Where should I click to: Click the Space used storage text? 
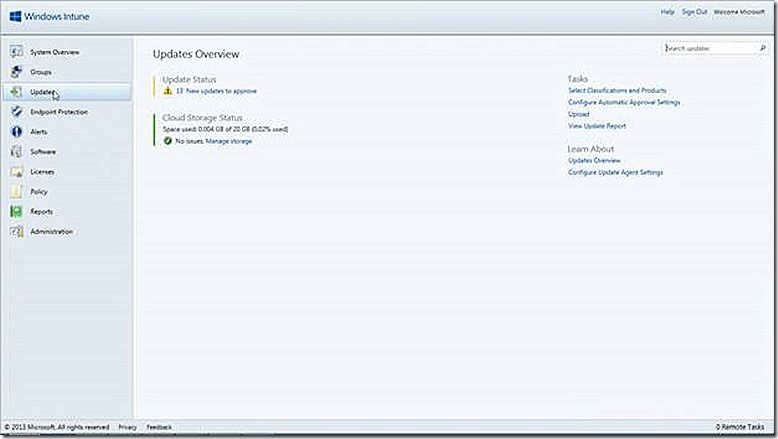click(x=225, y=129)
